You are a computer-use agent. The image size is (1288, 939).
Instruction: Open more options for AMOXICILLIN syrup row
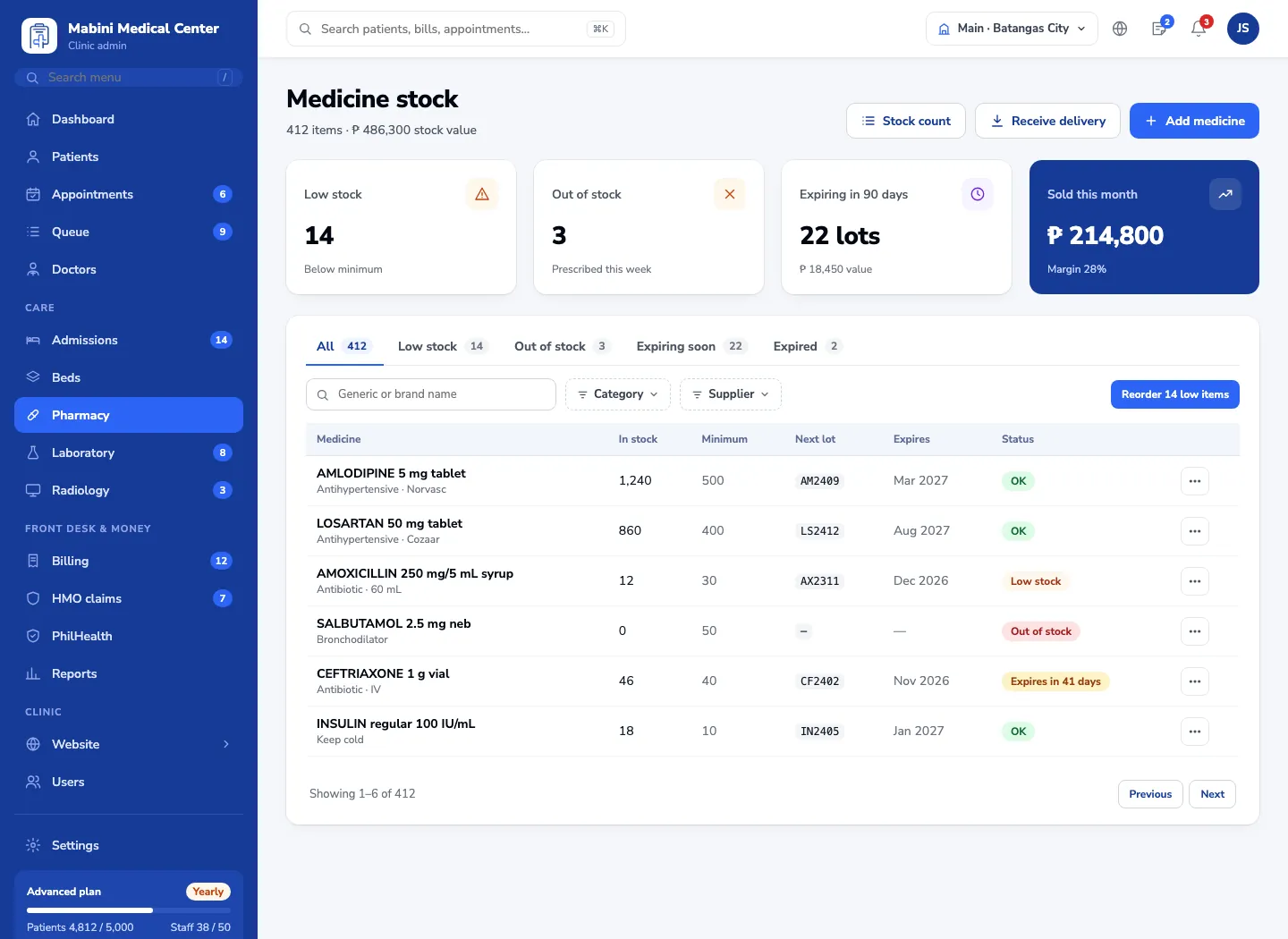pyautogui.click(x=1195, y=581)
